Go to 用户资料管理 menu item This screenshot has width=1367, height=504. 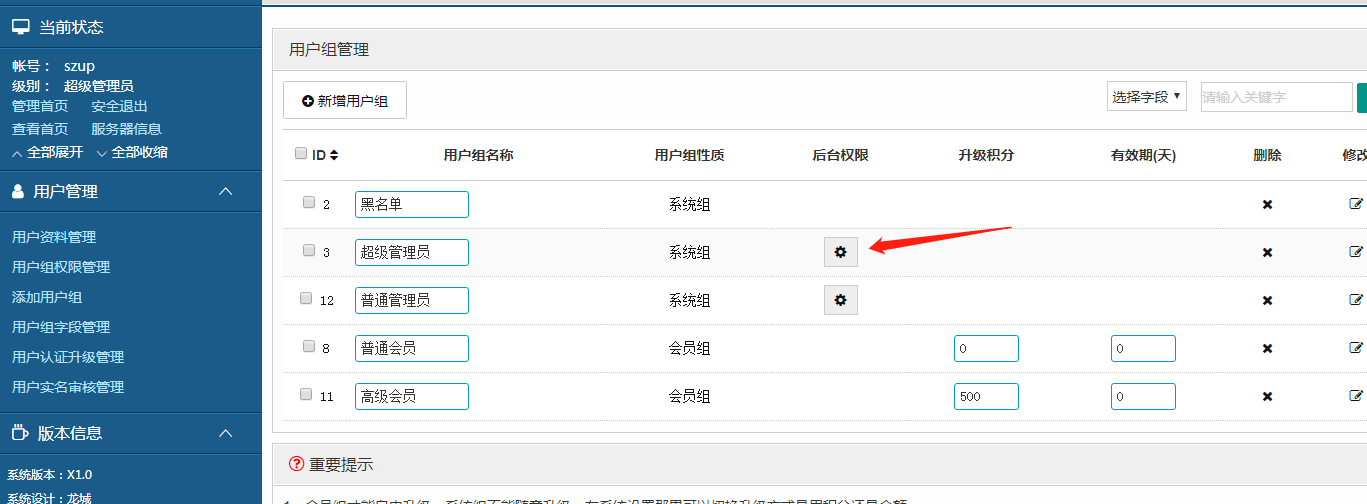54,237
